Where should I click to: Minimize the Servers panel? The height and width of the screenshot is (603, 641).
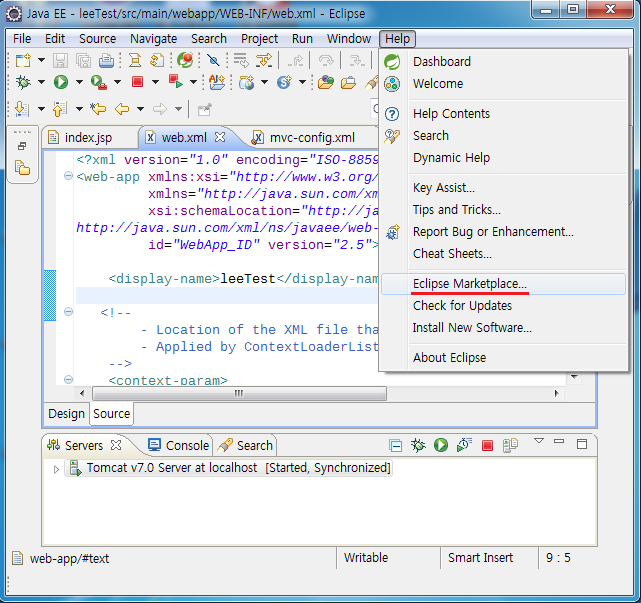559,441
